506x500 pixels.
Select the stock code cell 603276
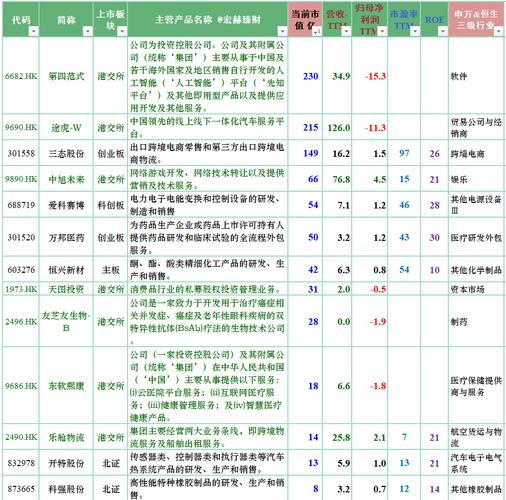point(21,270)
